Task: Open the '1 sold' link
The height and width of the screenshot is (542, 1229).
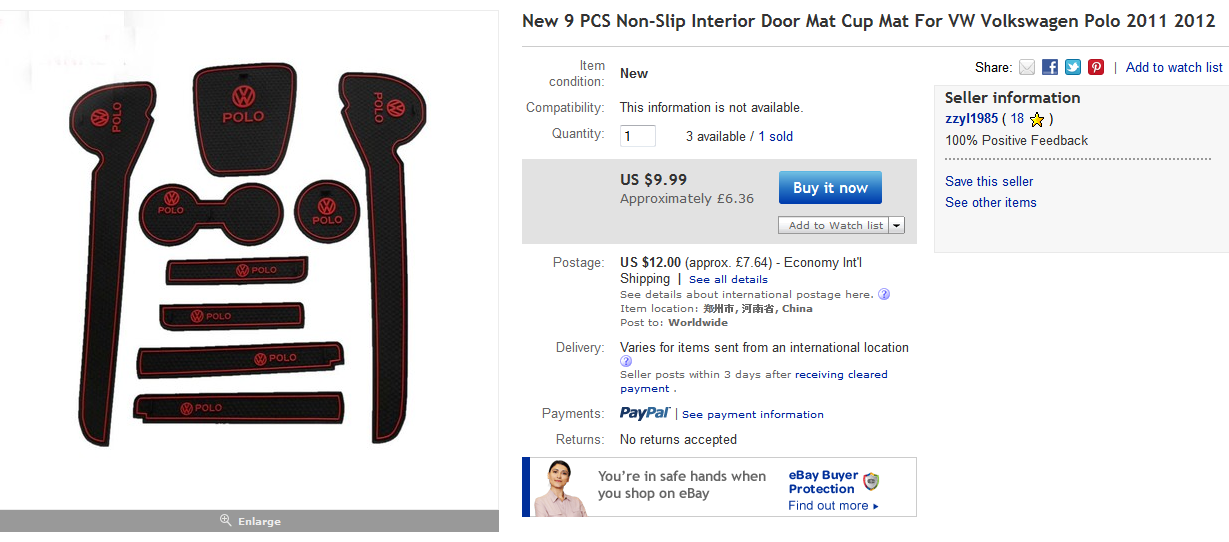Action: pyautogui.click(x=775, y=136)
